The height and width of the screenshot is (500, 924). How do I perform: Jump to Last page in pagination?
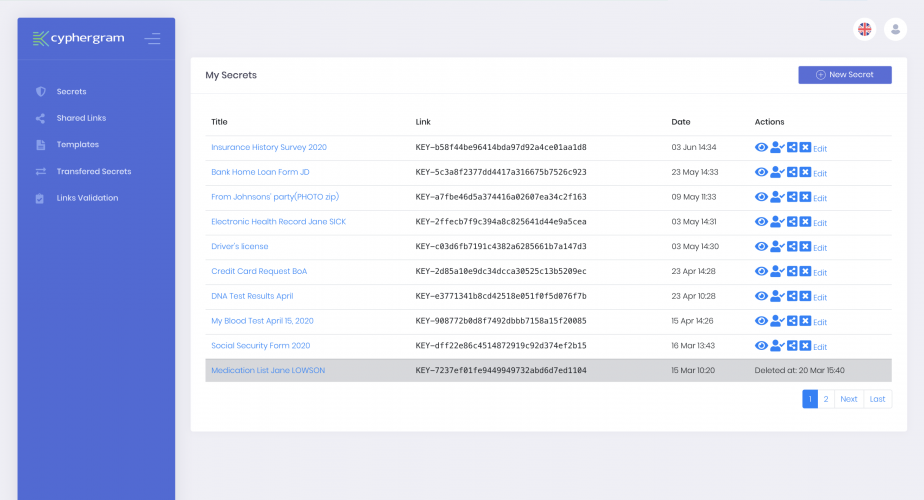[x=877, y=399]
